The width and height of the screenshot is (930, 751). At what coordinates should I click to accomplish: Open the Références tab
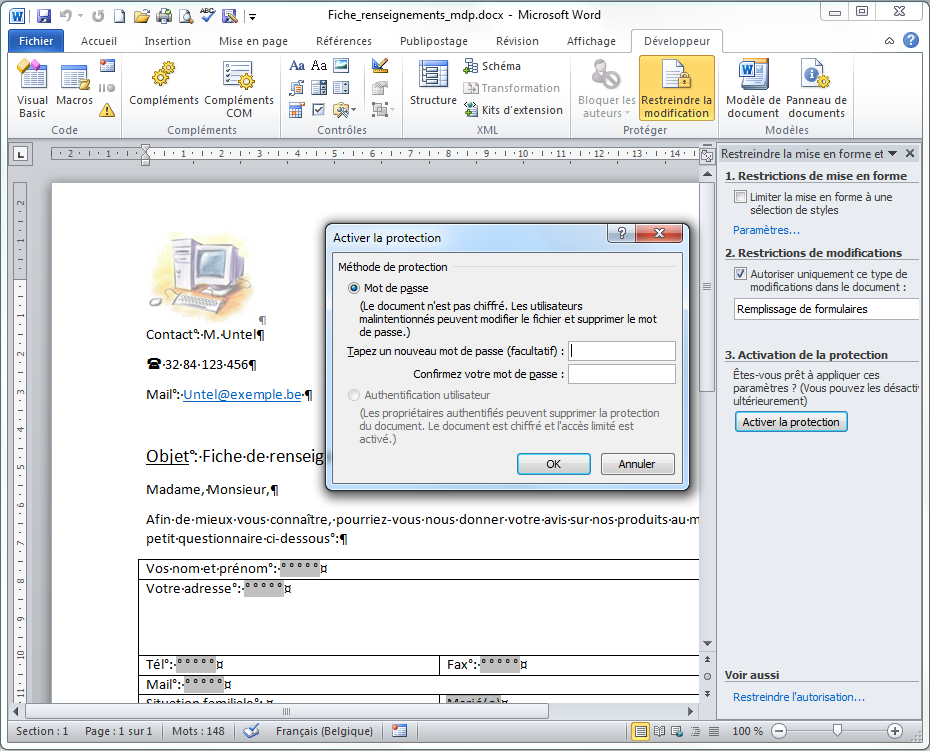point(344,41)
